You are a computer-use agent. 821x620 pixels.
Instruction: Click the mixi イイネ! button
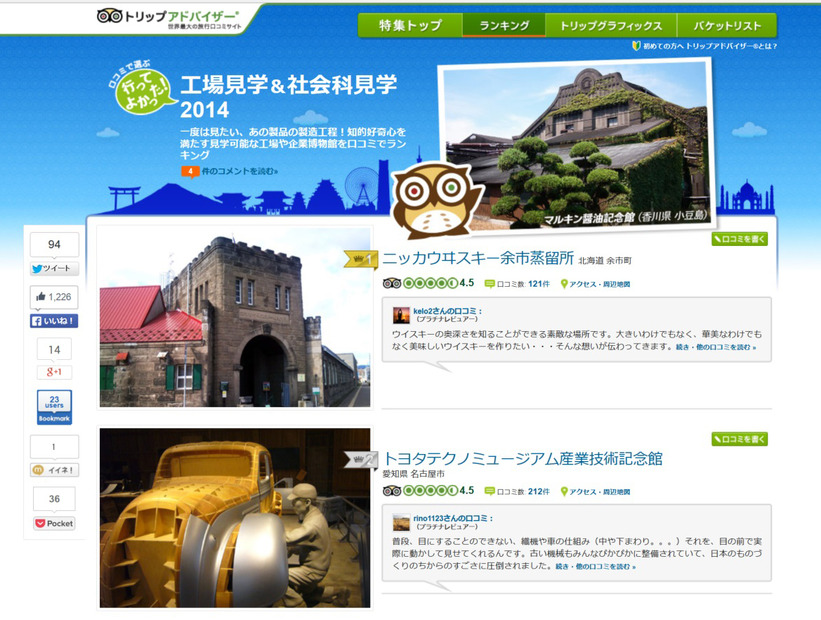(54, 470)
